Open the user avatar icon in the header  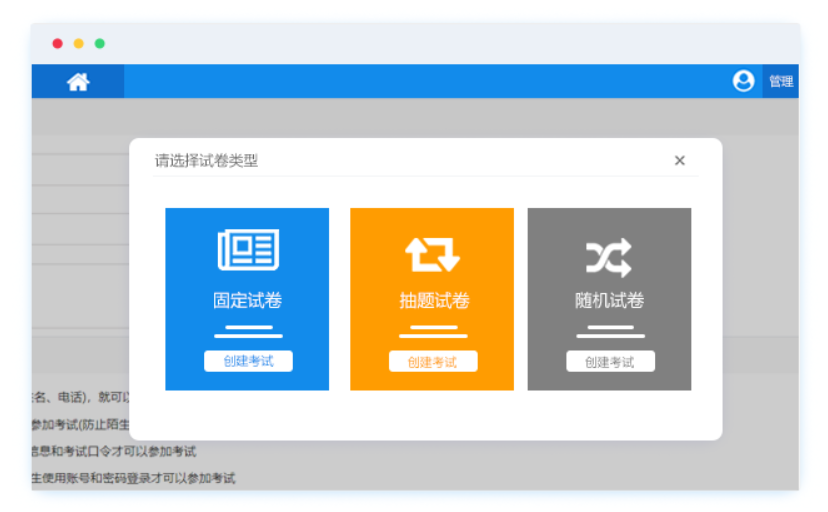tap(743, 81)
